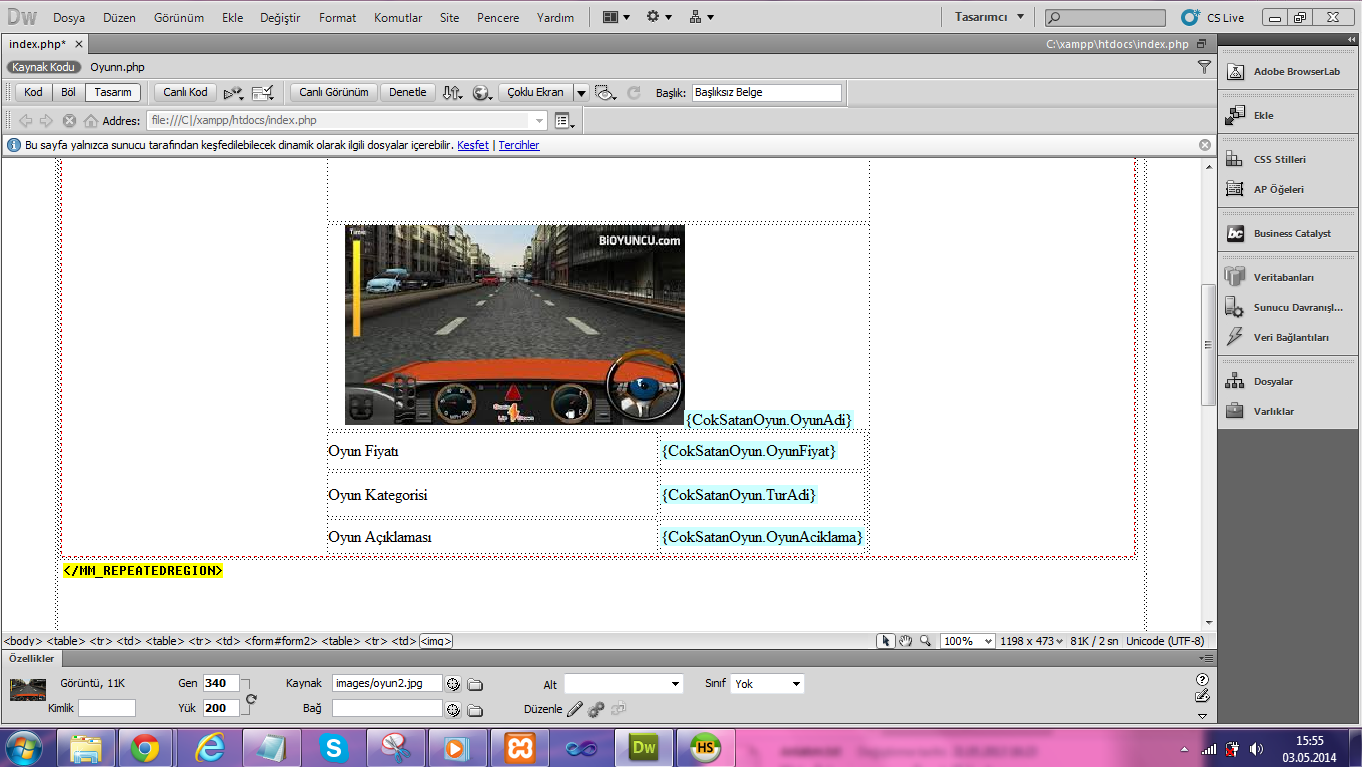Click the Başlık title input field
This screenshot has height=767, width=1362.
tap(767, 92)
